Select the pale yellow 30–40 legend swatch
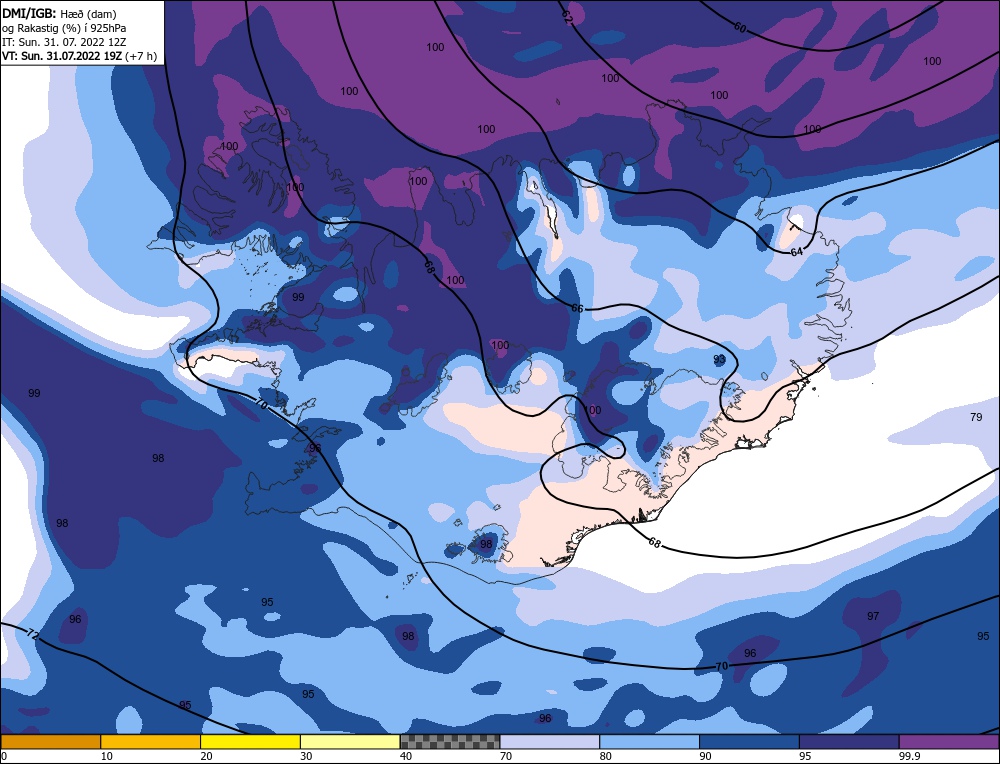 click(x=350, y=742)
